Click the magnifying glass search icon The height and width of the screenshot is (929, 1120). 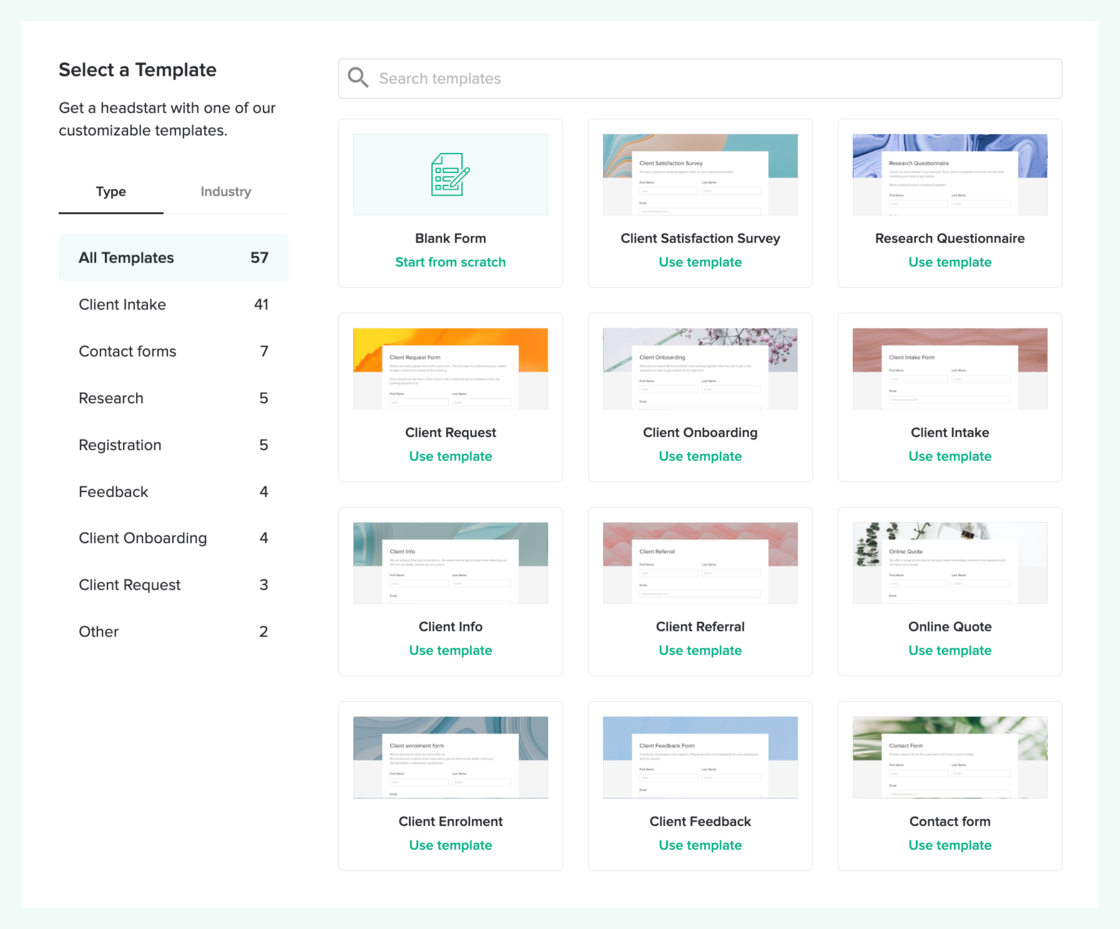point(358,78)
